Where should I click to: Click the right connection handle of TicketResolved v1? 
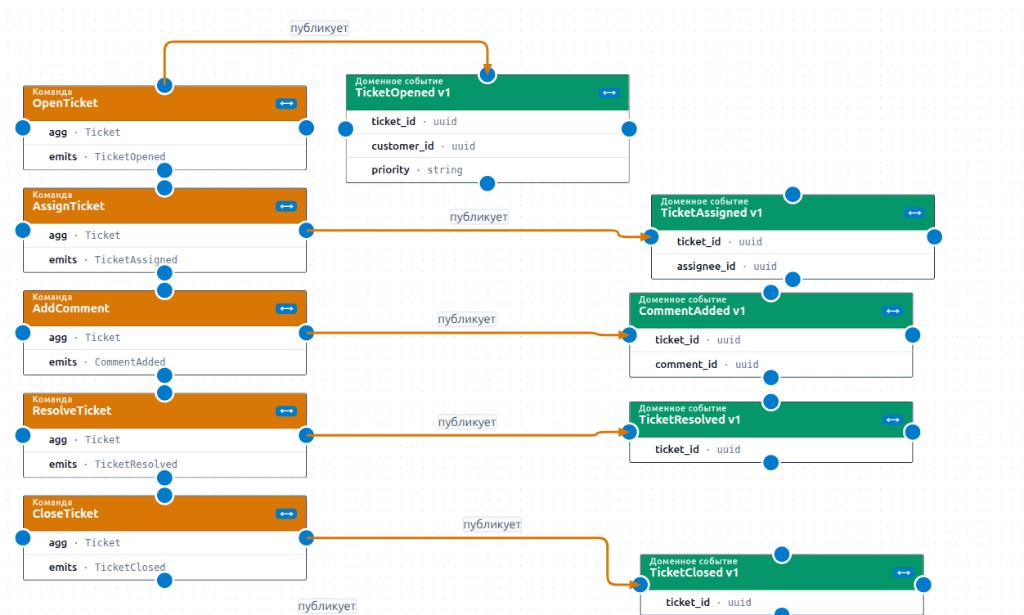[912, 432]
